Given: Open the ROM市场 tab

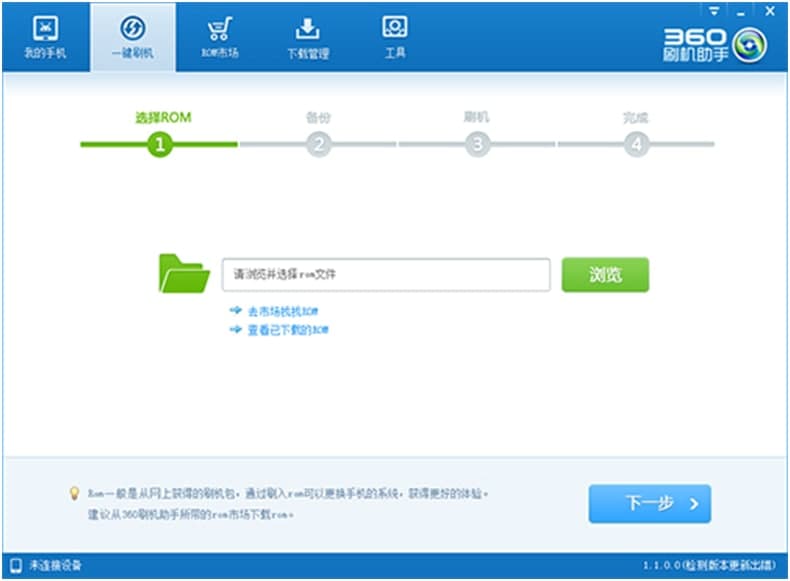Looking at the screenshot, I should tap(220, 37).
